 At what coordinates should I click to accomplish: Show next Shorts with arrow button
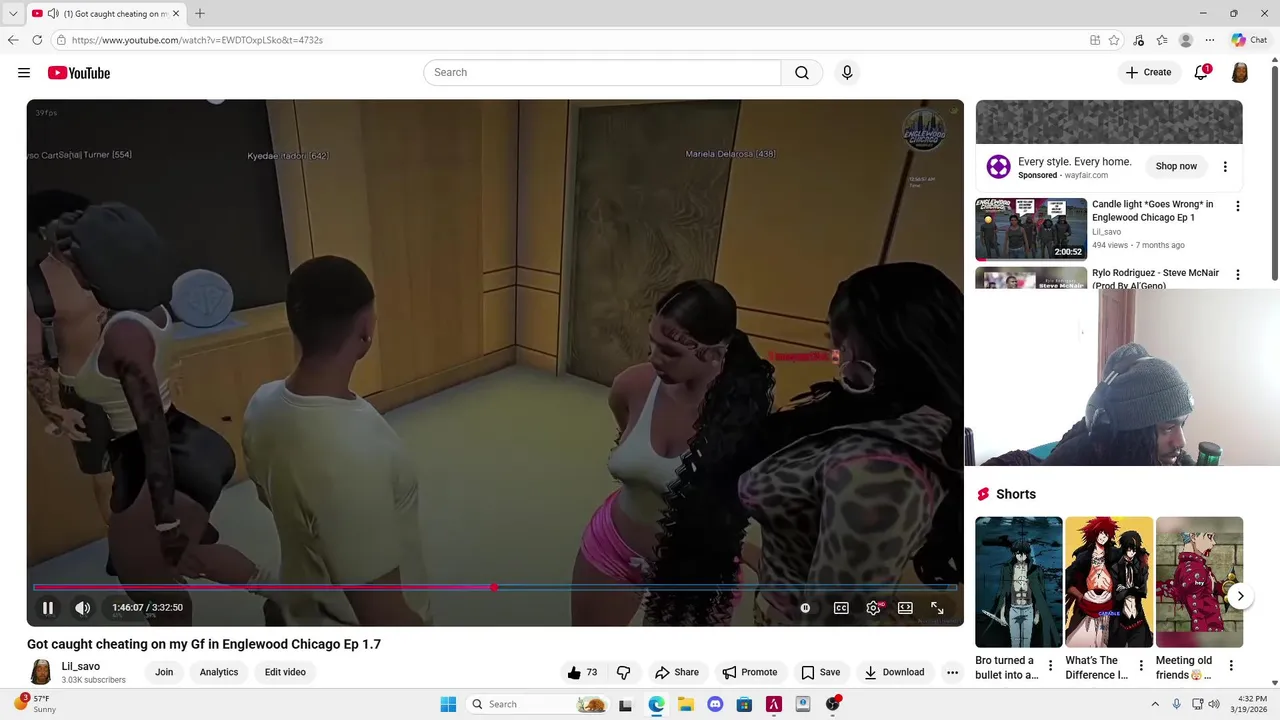1240,596
